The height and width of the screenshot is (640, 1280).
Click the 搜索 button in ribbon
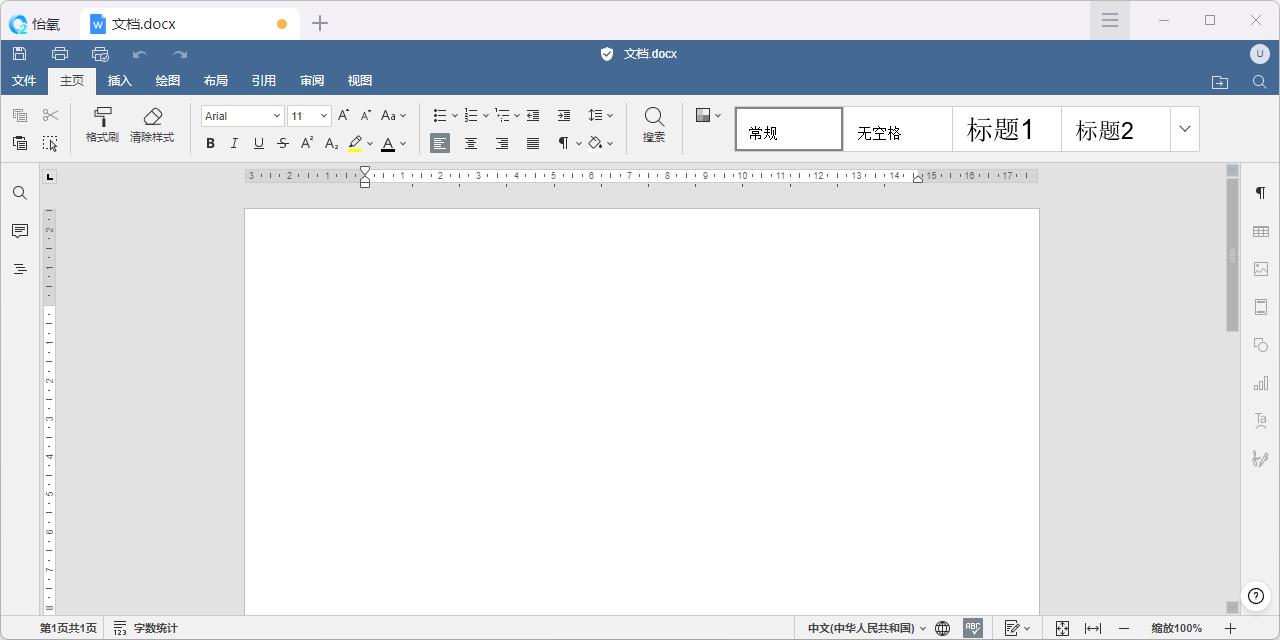[654, 125]
